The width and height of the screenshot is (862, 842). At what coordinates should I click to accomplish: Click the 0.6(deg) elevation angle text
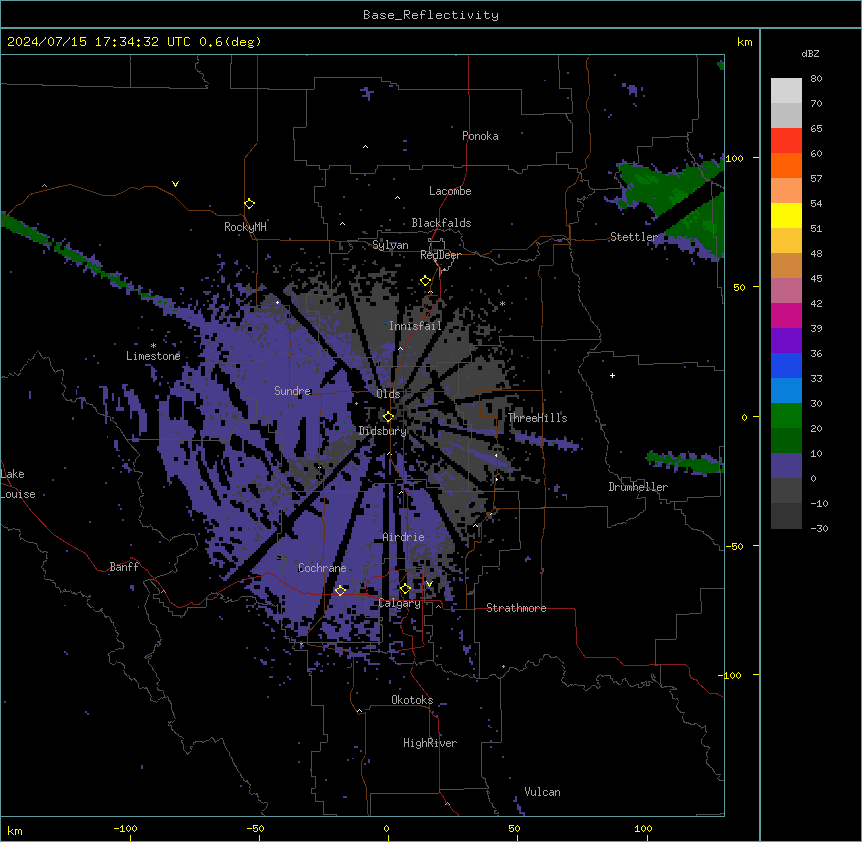[230, 42]
